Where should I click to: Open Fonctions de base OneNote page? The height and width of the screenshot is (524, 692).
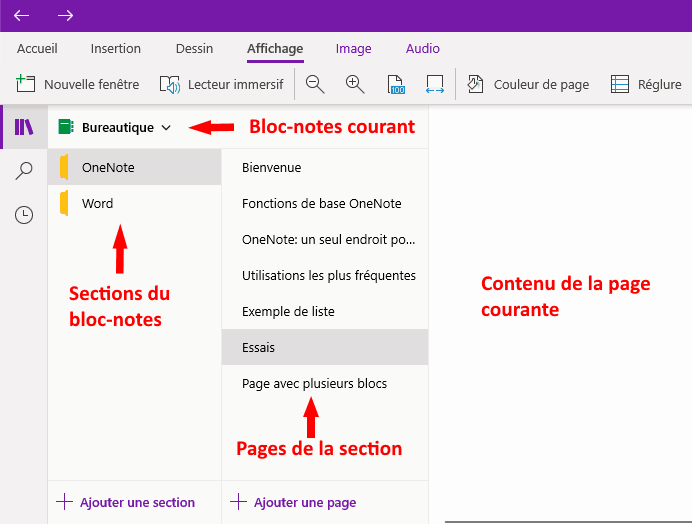(325, 203)
